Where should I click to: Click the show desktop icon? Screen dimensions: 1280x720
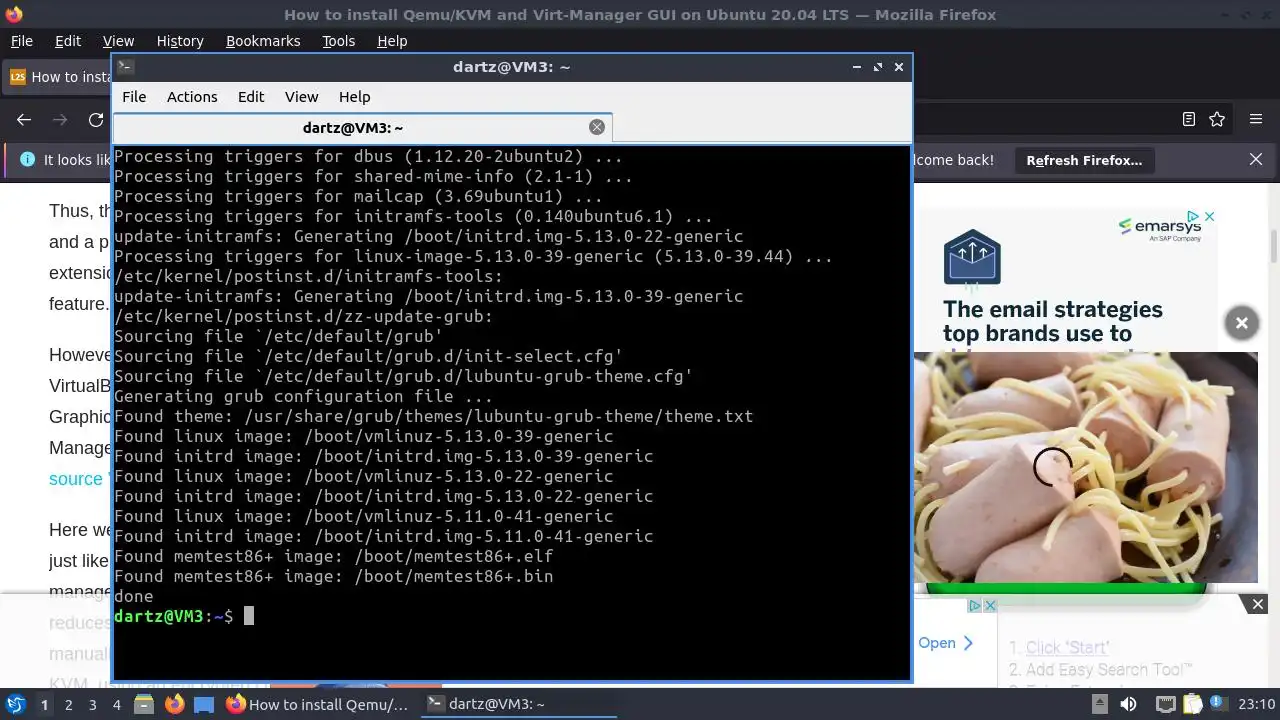pyautogui.click(x=204, y=704)
